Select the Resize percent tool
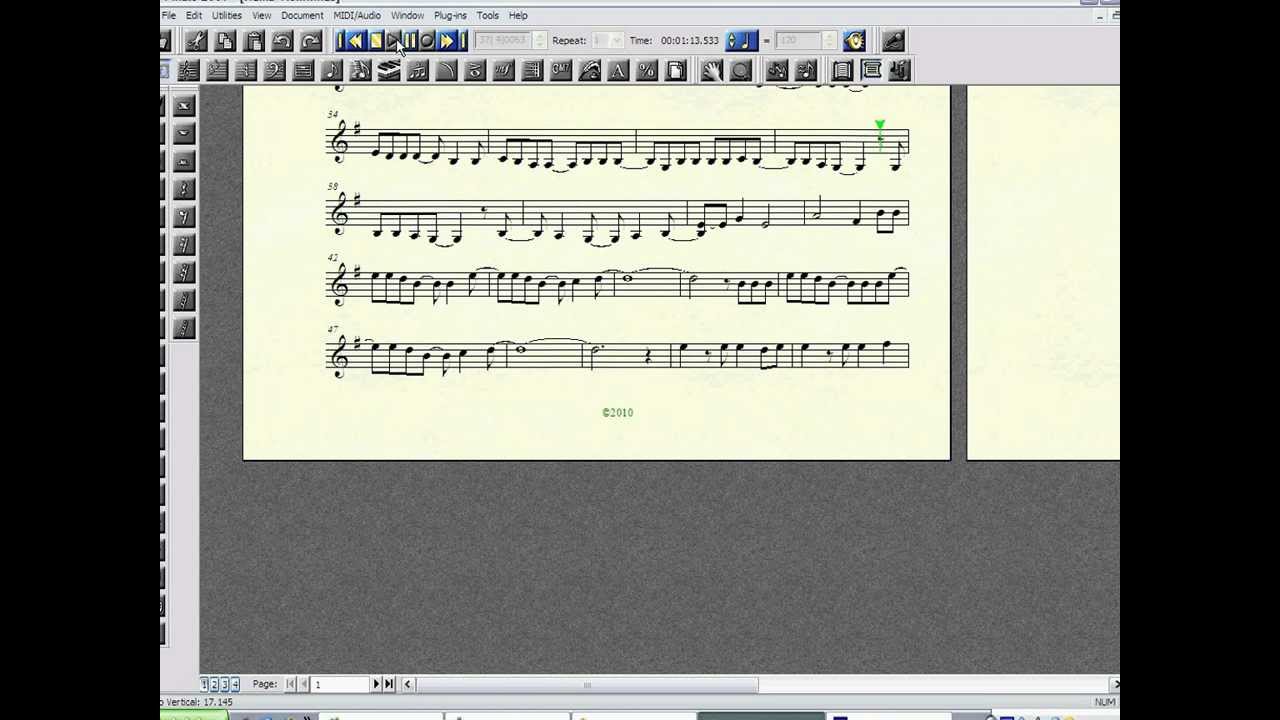The width and height of the screenshot is (1280, 720). (x=647, y=70)
